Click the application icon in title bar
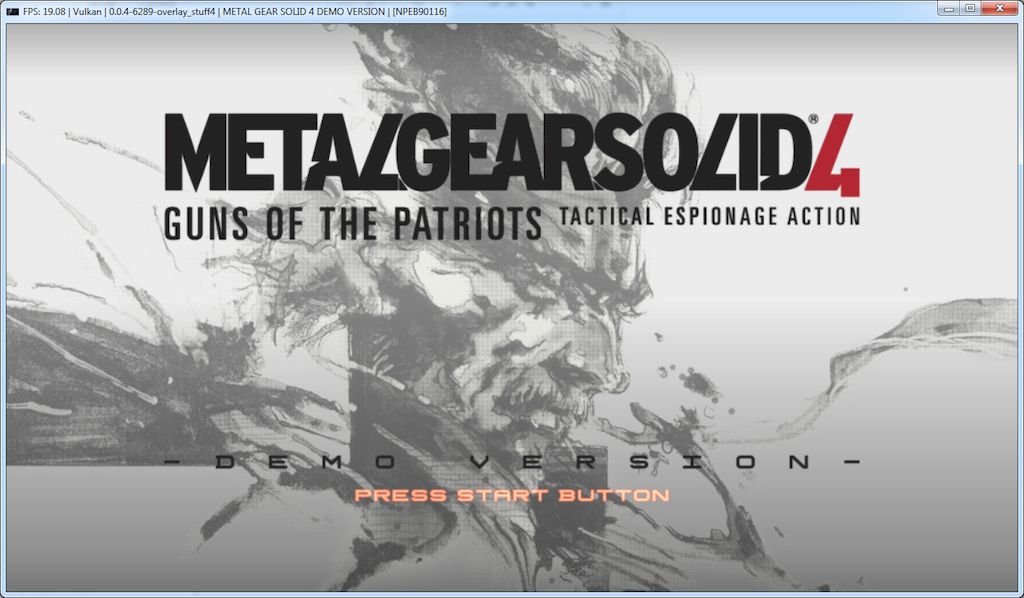This screenshot has height=598, width=1024. [x=12, y=11]
